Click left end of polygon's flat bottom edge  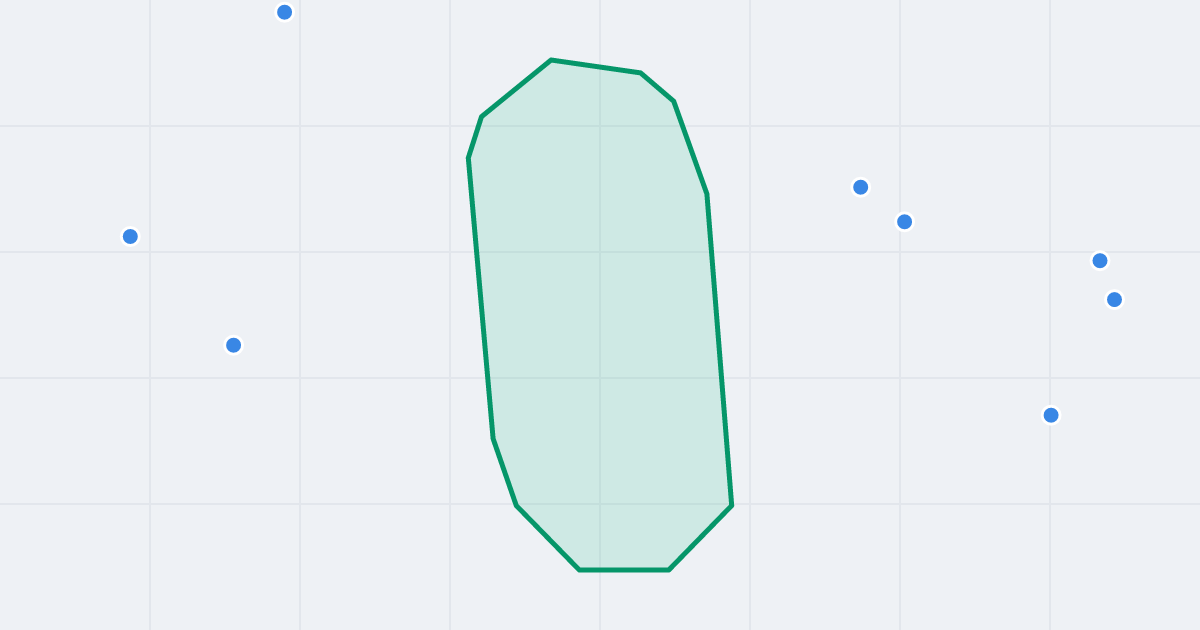click(x=579, y=570)
